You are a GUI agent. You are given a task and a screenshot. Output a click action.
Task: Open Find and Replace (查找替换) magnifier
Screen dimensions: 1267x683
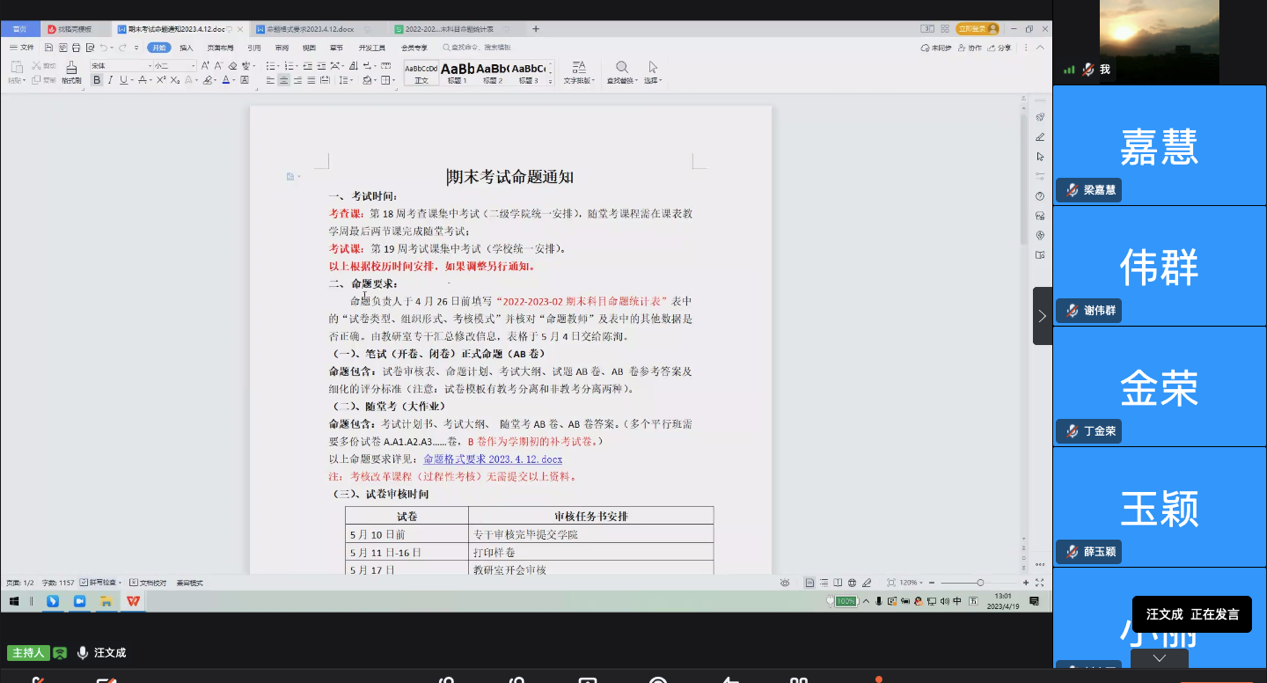(622, 72)
